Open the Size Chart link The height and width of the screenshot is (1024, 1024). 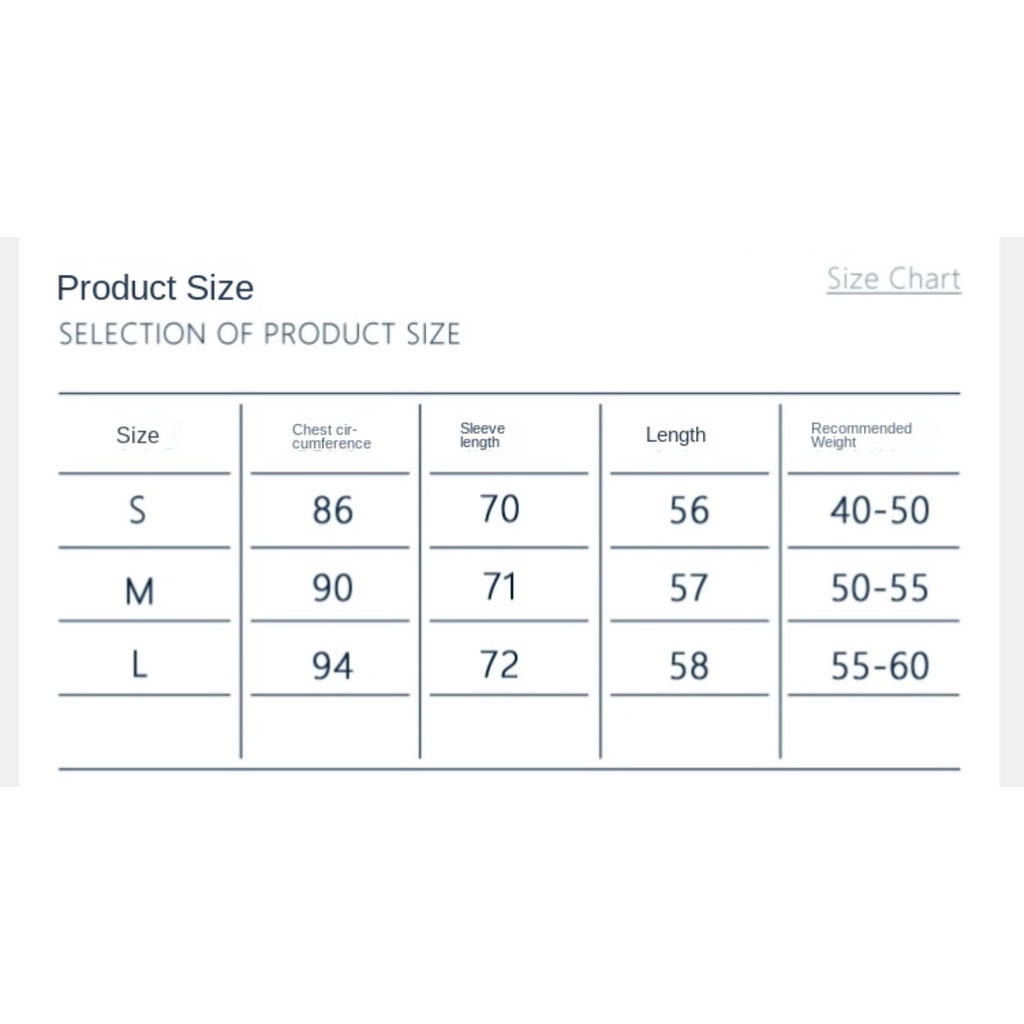point(893,279)
